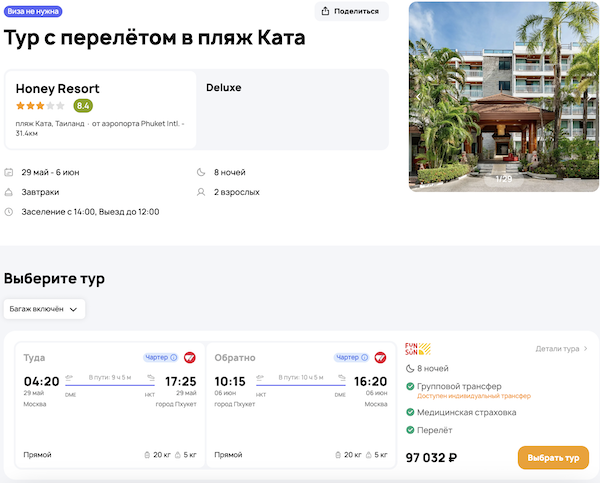Click the 8.4 hotel rating badge
The height and width of the screenshot is (483, 600).
pos(83,105)
